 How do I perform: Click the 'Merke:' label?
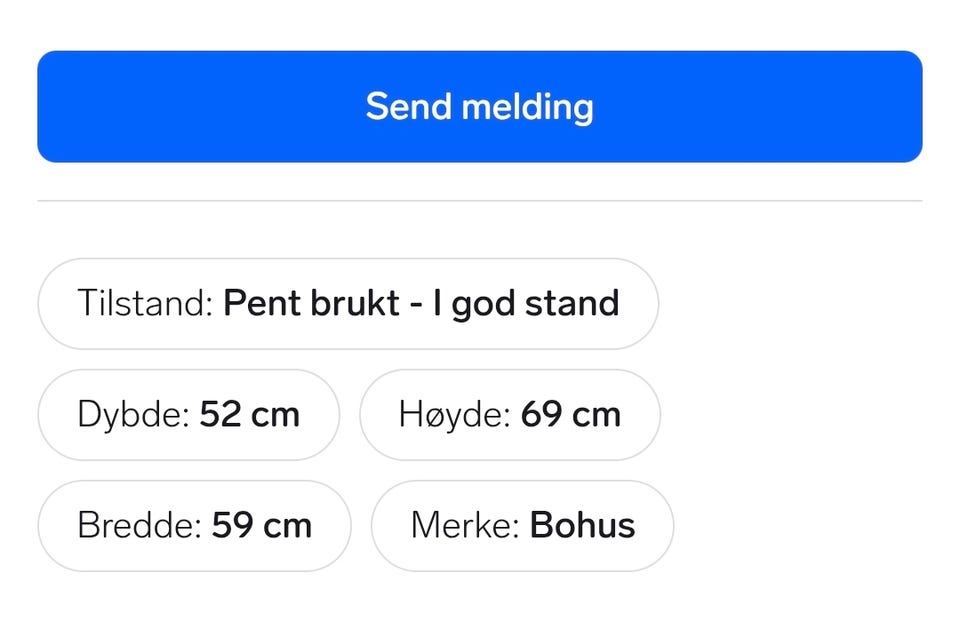(x=465, y=525)
